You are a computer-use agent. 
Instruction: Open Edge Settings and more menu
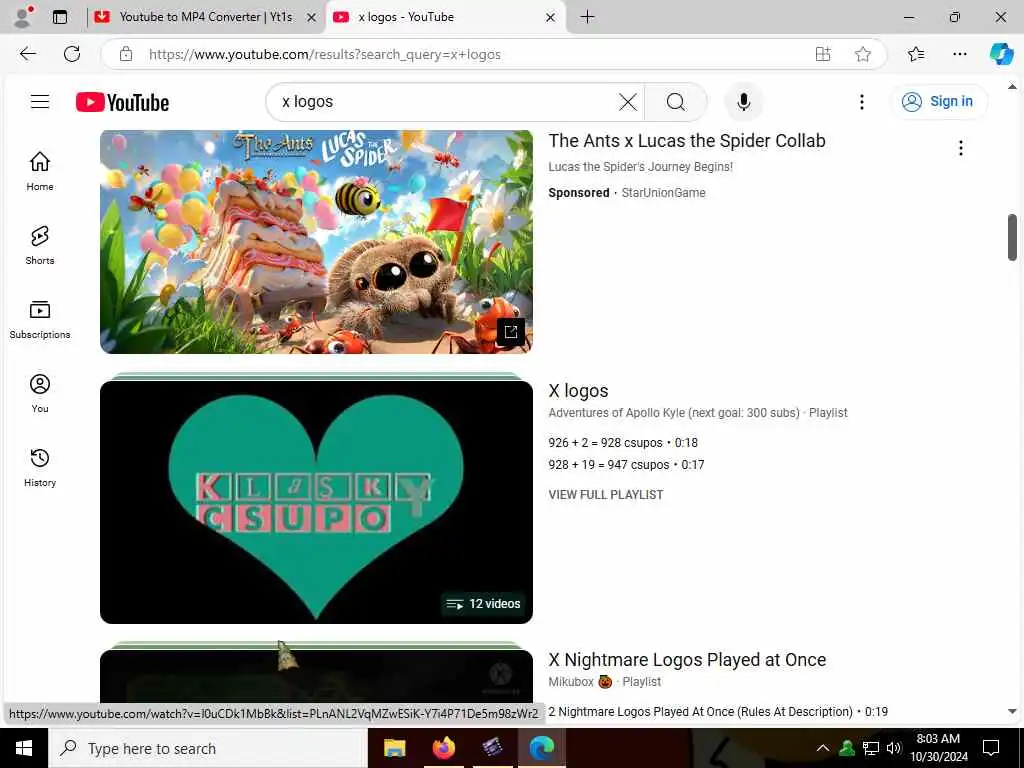pos(959,54)
